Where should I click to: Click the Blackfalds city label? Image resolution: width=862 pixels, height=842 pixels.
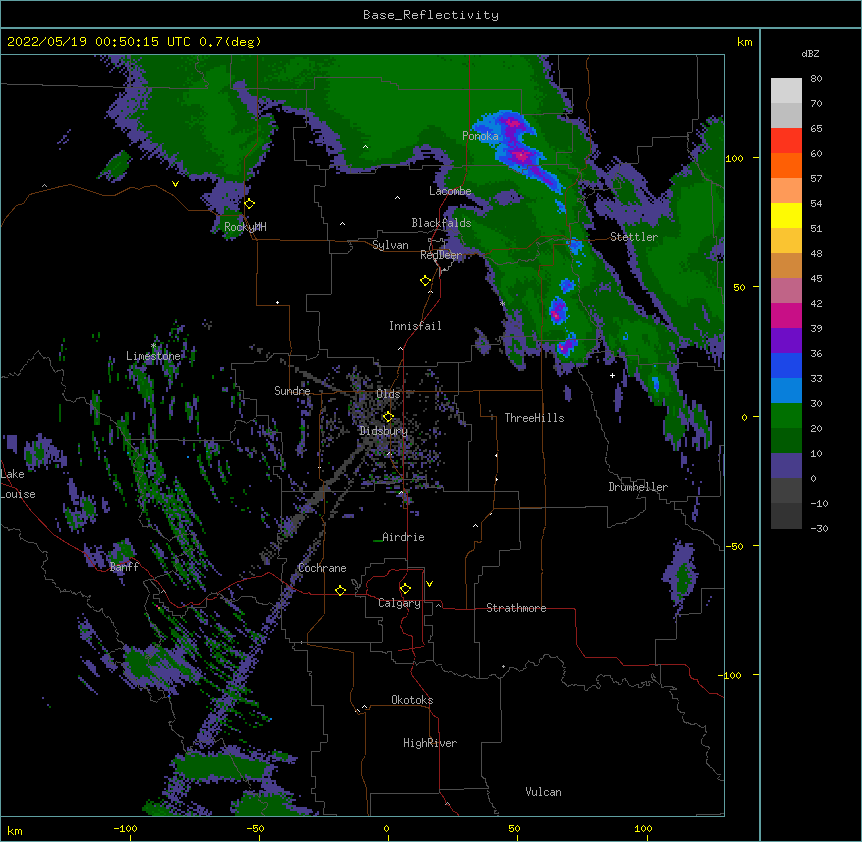point(441,223)
